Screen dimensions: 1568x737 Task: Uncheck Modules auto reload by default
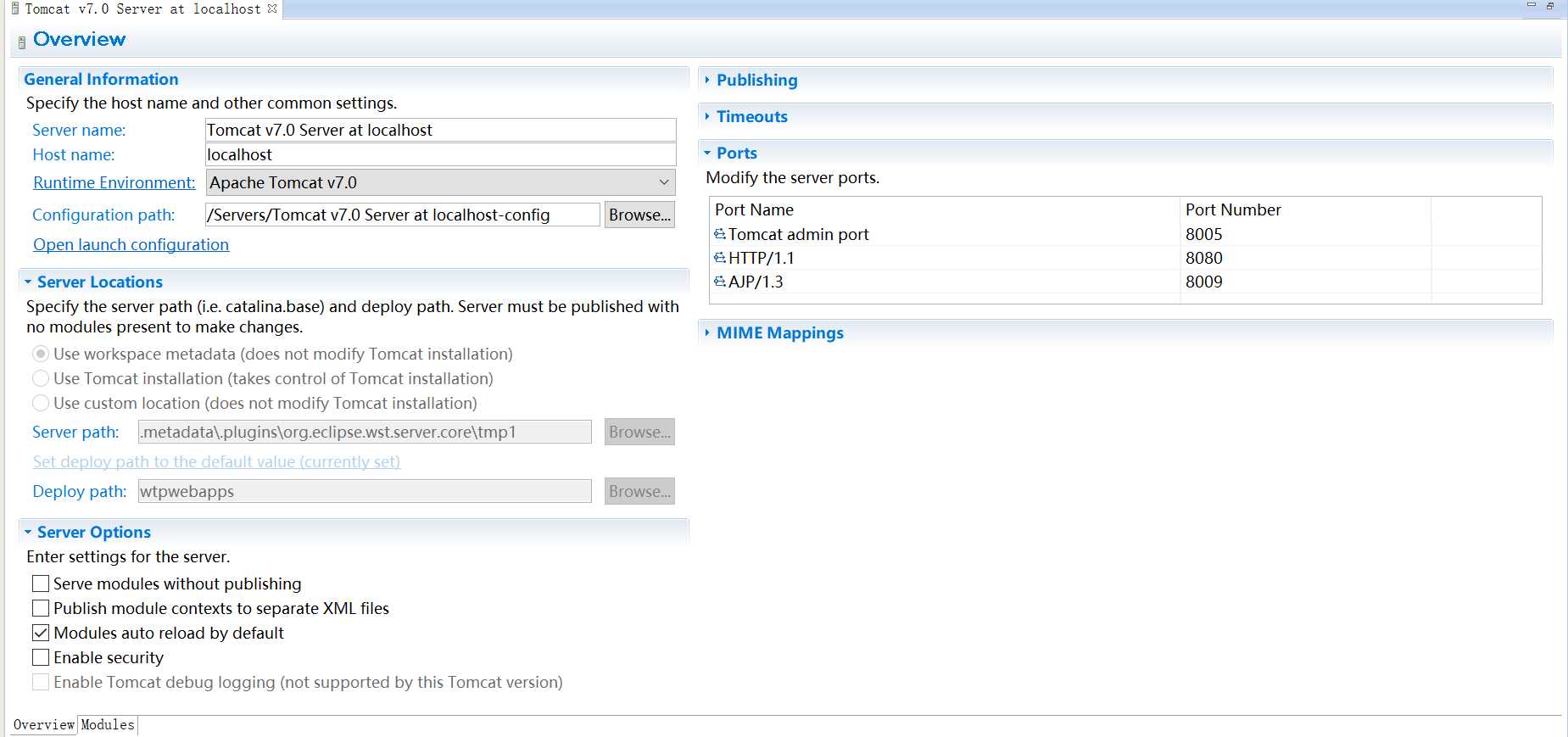click(41, 633)
